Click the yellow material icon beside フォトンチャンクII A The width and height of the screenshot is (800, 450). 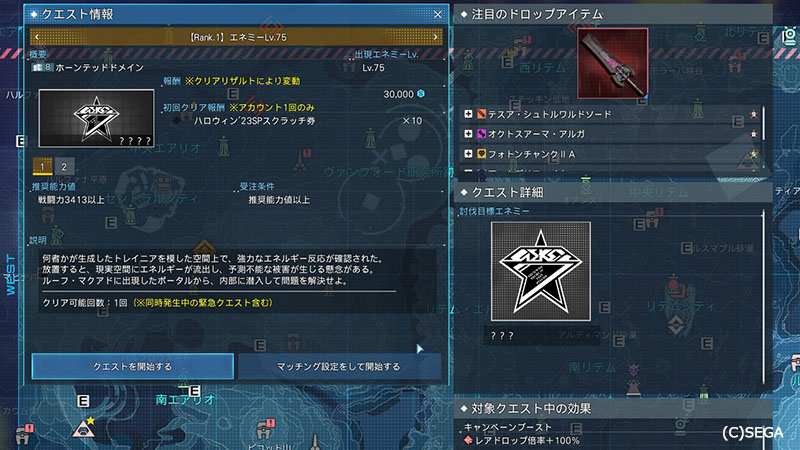[481, 154]
